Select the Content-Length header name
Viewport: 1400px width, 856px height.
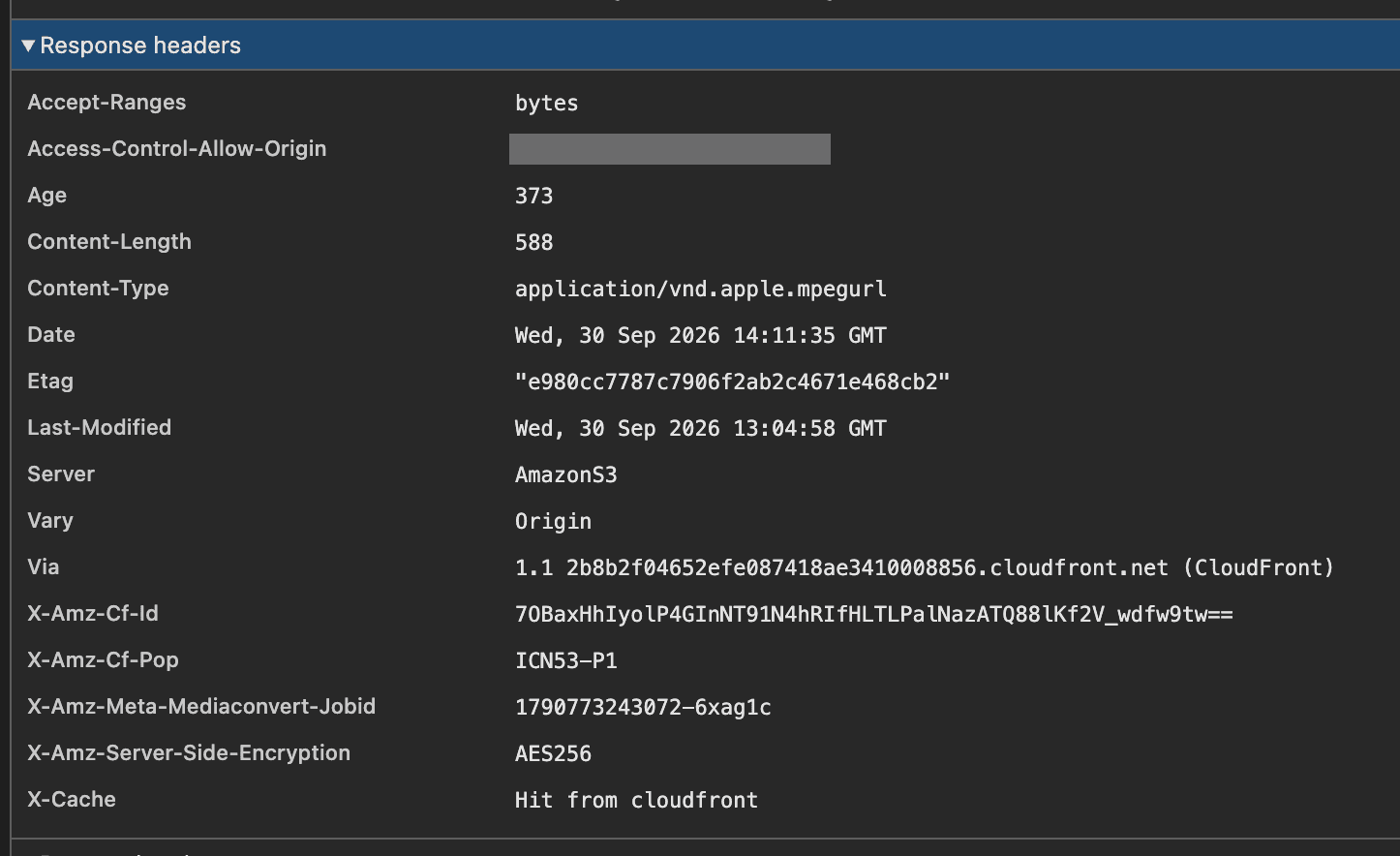109,242
